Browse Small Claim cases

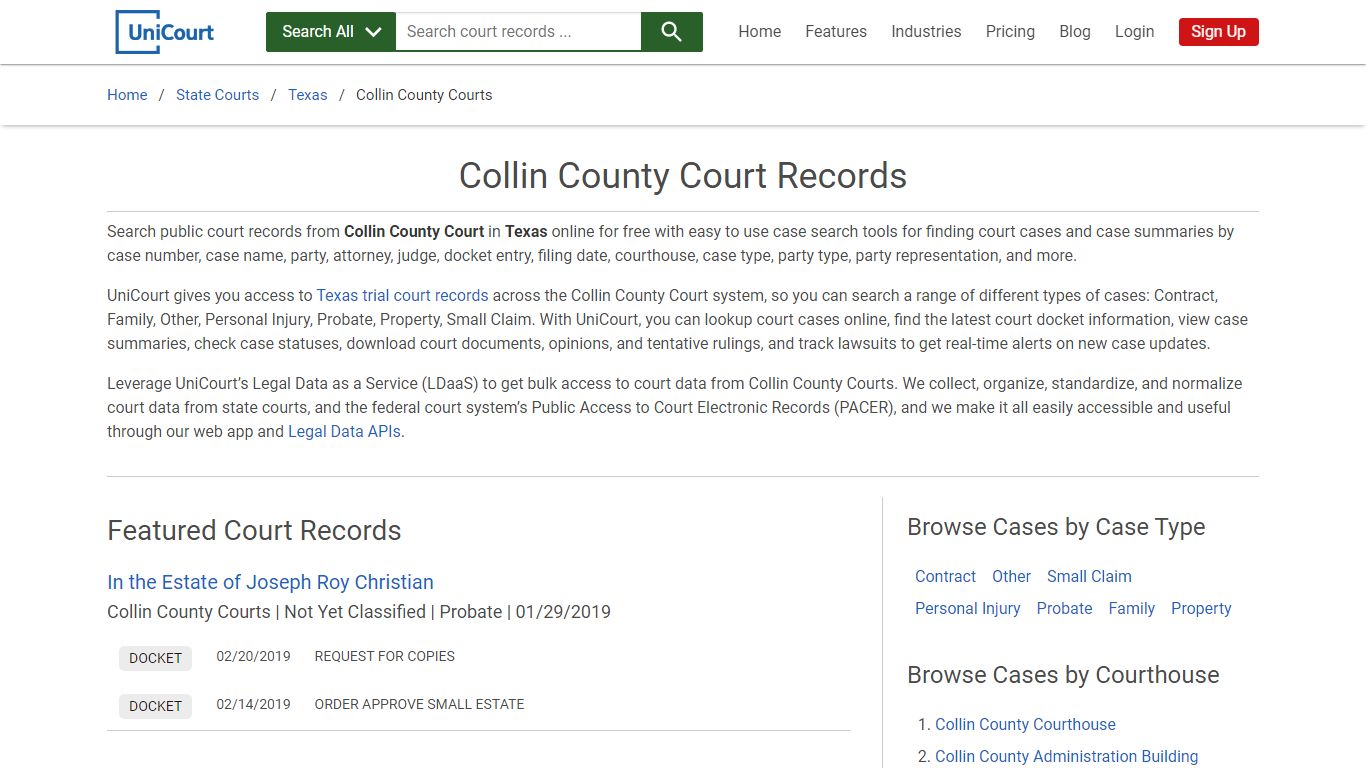point(1089,577)
